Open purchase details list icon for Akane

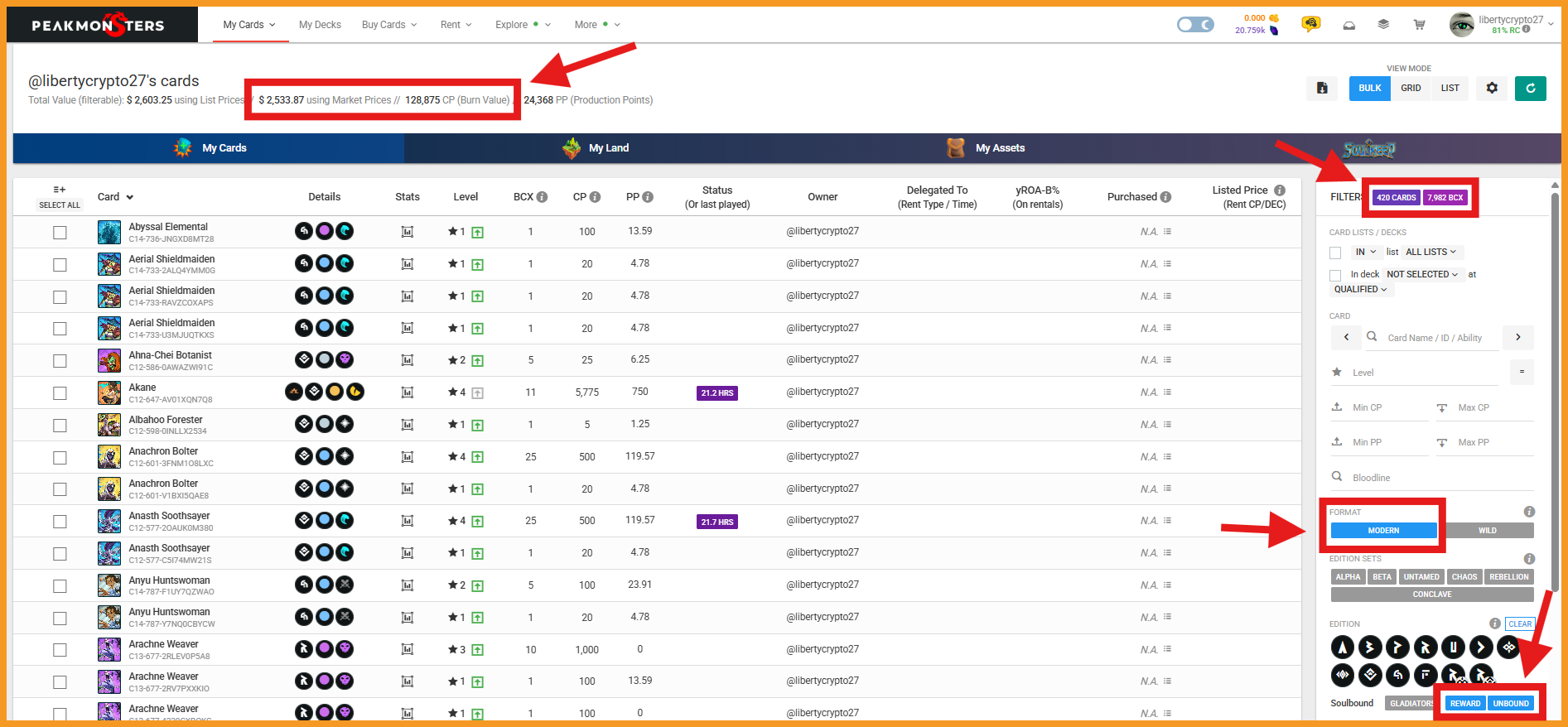(1167, 392)
